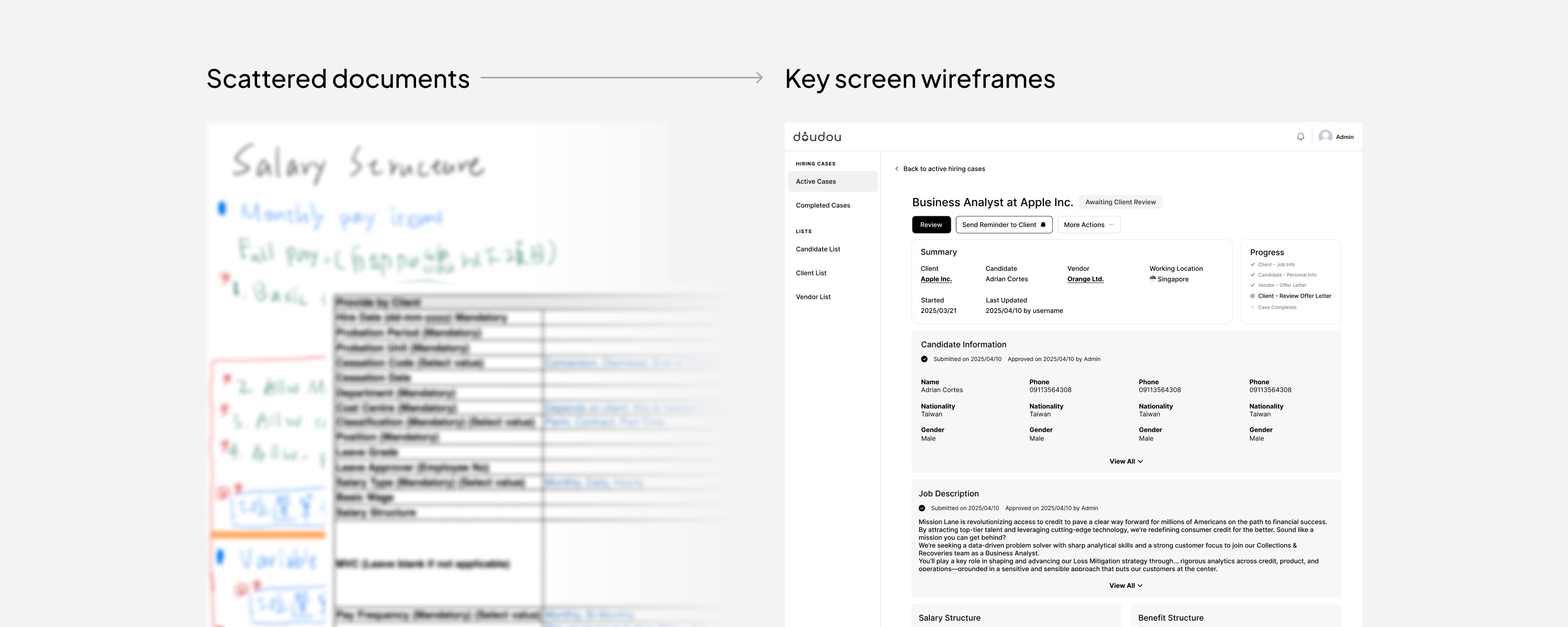Screen dimensions: 1568x627
Task: Click the pending dot beside Case Completed
Action: [1253, 307]
